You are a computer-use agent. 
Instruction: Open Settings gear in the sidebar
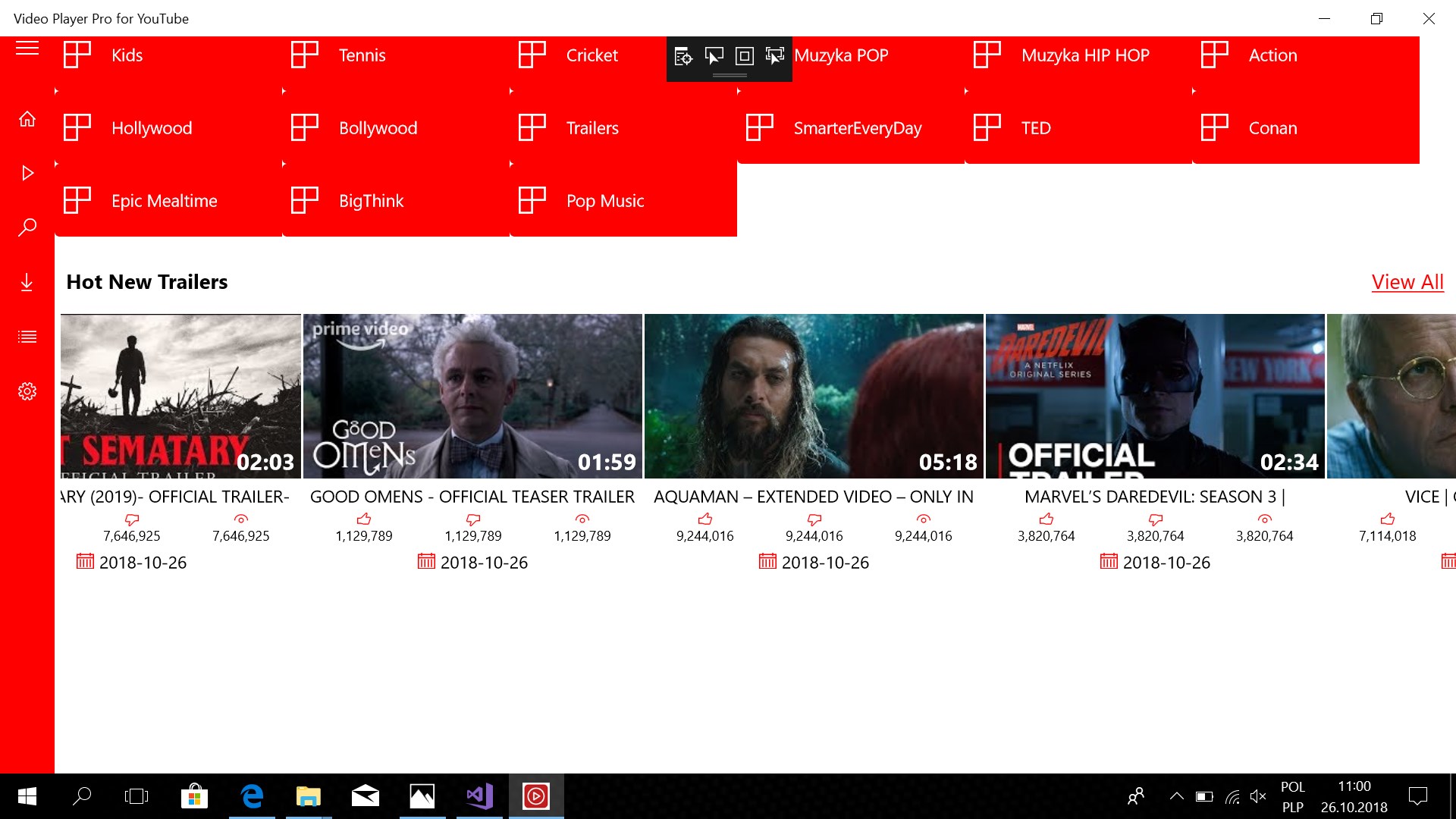tap(27, 391)
